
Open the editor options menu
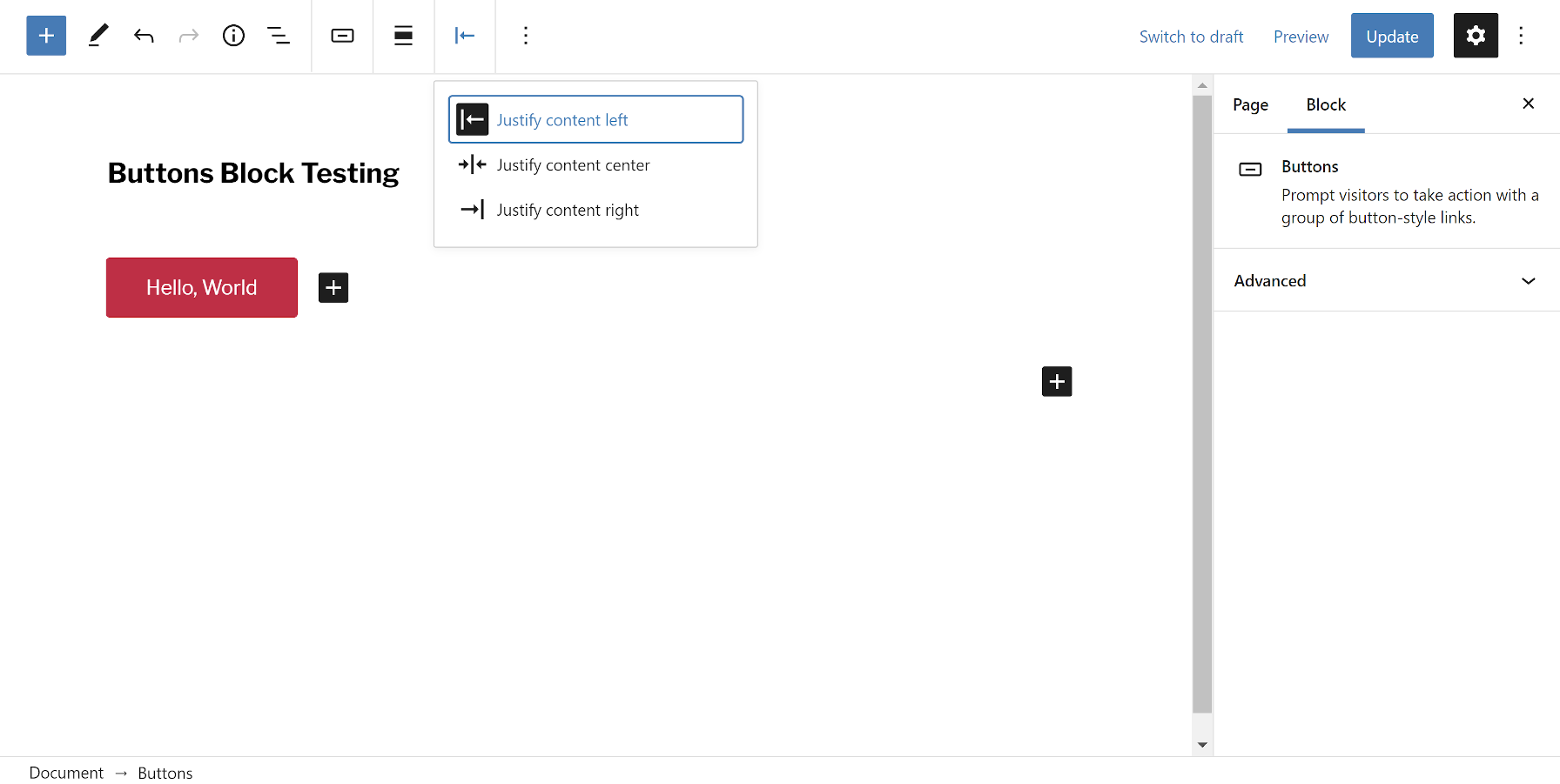pyautogui.click(x=1522, y=36)
